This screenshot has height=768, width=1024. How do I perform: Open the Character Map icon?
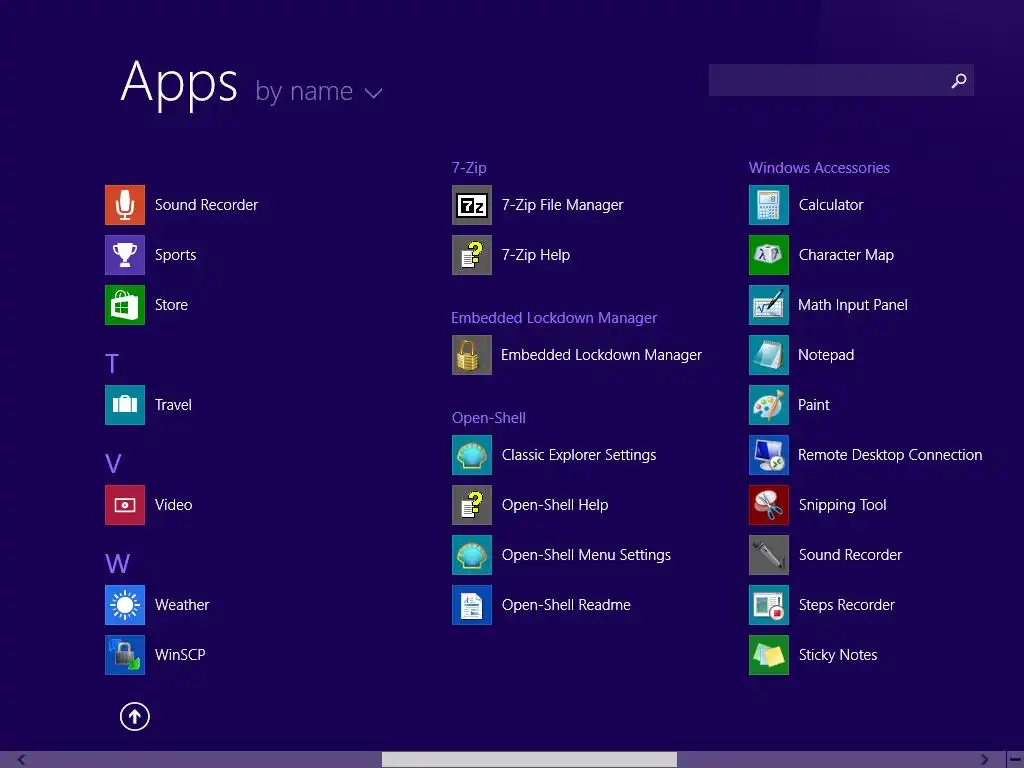(769, 255)
